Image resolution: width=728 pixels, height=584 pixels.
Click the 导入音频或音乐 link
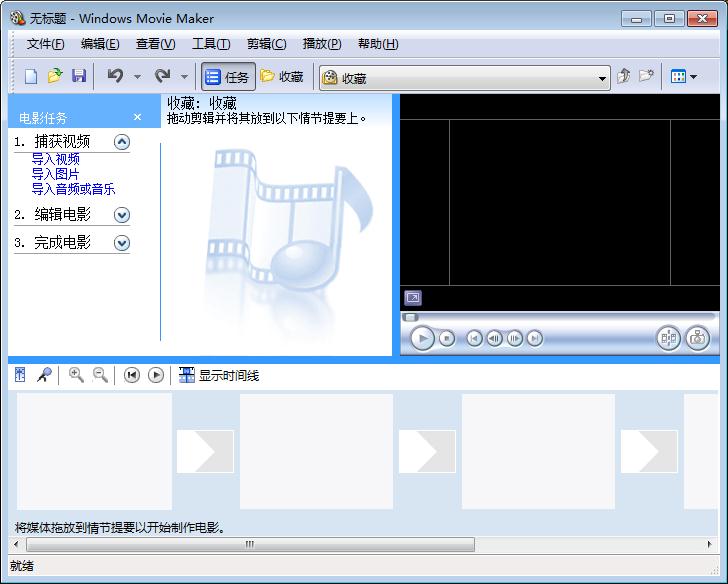(x=73, y=189)
